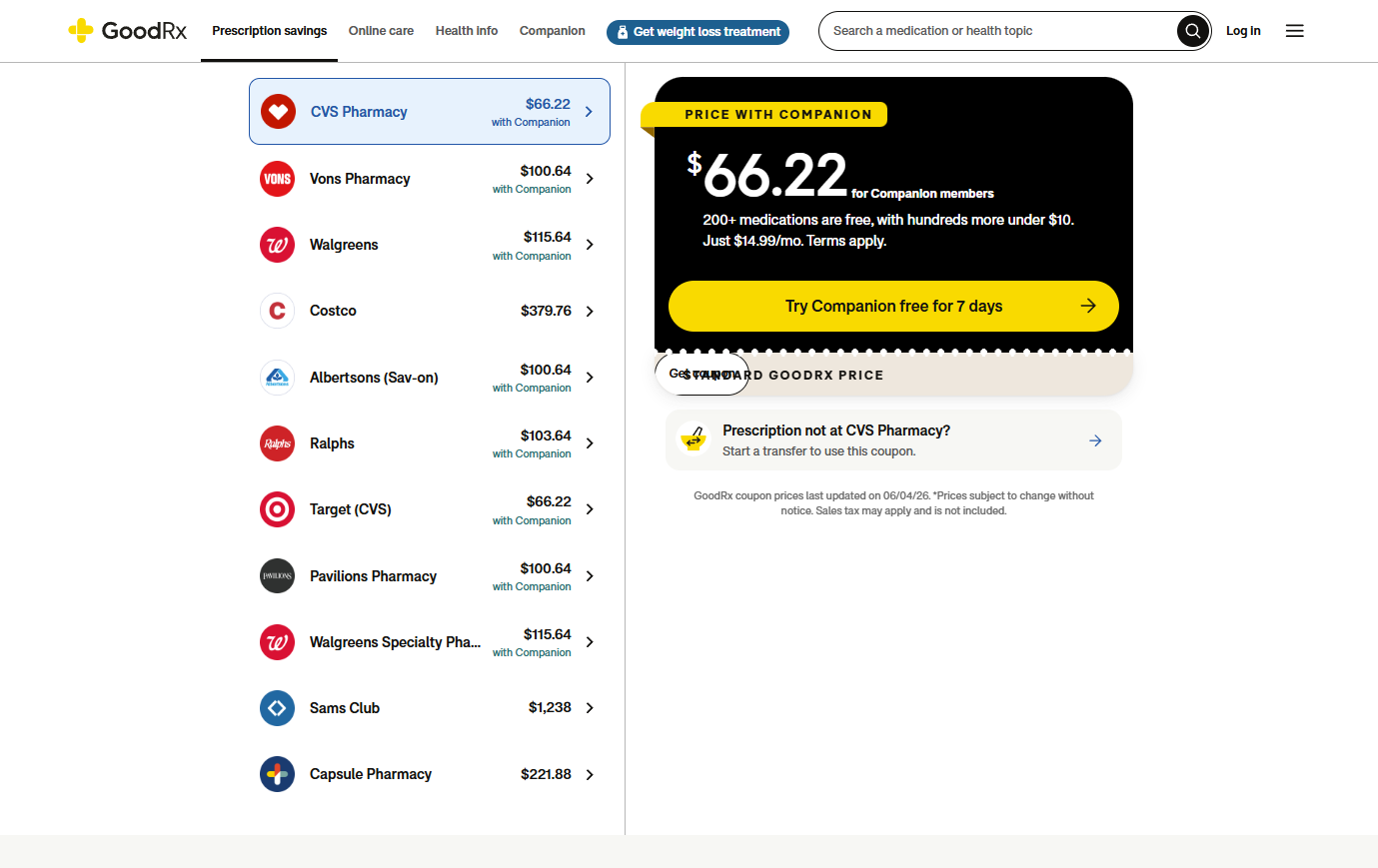Click the CVS Pharmacy heart logo
1378x868 pixels.
coord(278,112)
